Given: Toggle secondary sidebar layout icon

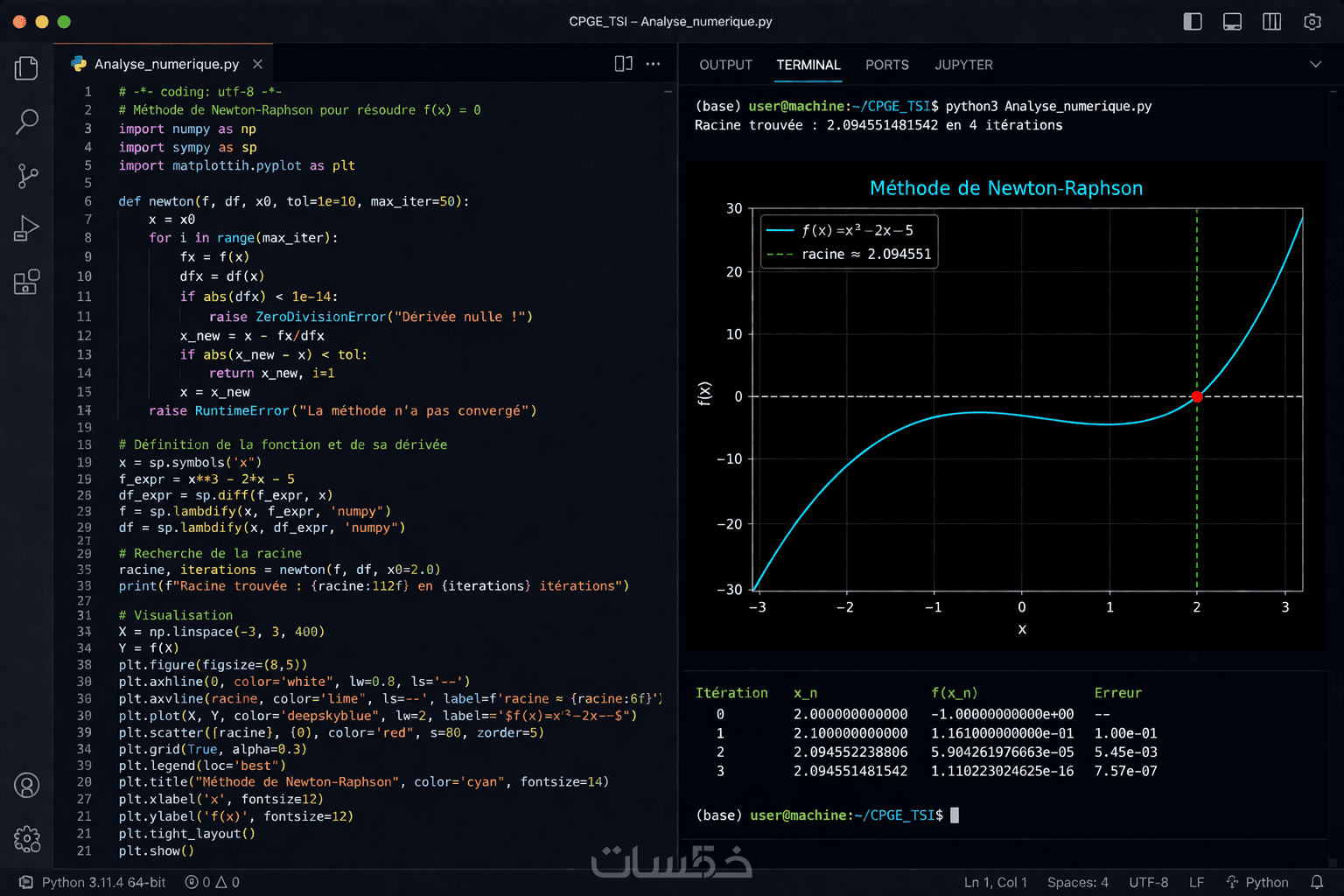Looking at the screenshot, I should (x=1272, y=22).
